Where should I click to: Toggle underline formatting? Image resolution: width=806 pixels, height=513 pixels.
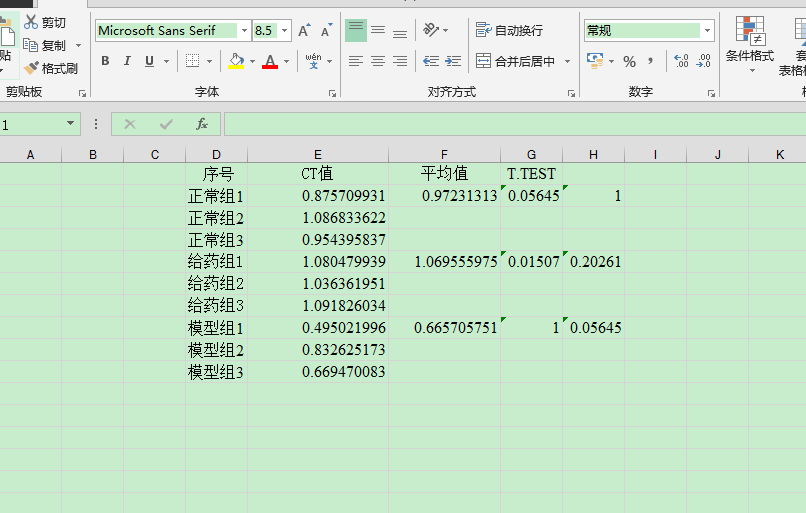tap(149, 61)
